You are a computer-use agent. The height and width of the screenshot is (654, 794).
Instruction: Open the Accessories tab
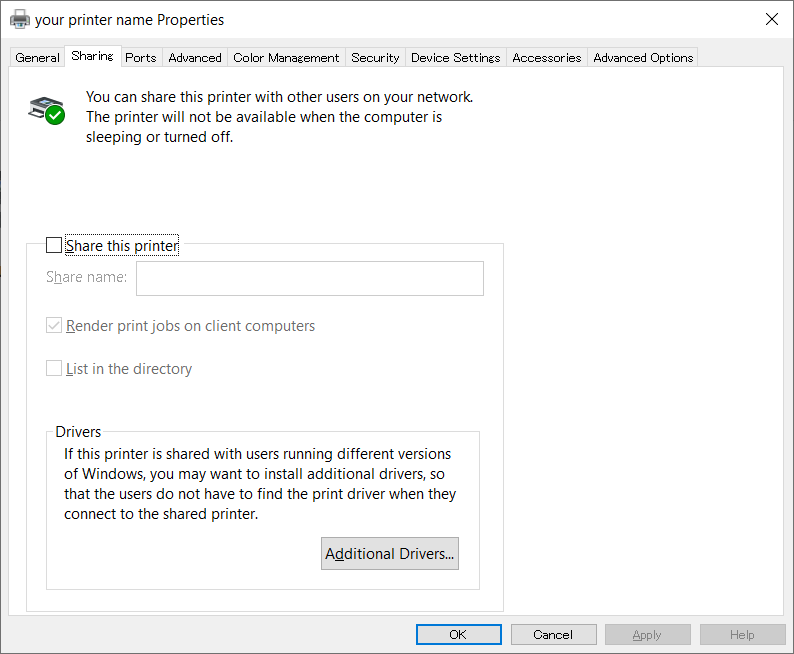546,58
